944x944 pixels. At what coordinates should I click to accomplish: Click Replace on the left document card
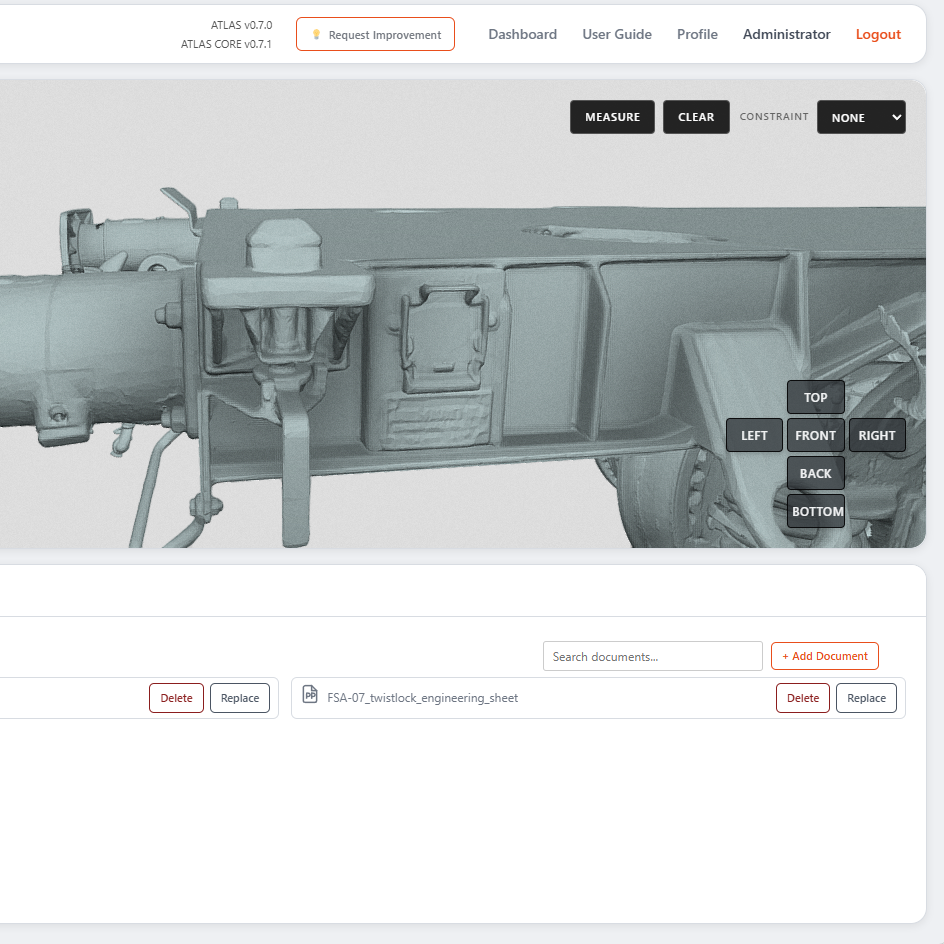(x=240, y=698)
